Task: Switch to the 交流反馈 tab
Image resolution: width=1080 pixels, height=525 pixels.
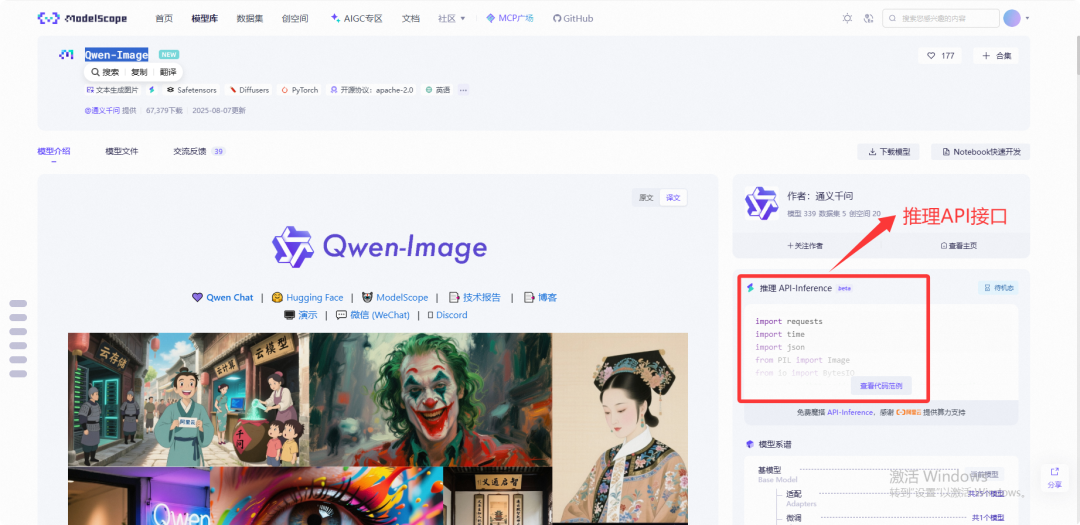Action: 199,152
